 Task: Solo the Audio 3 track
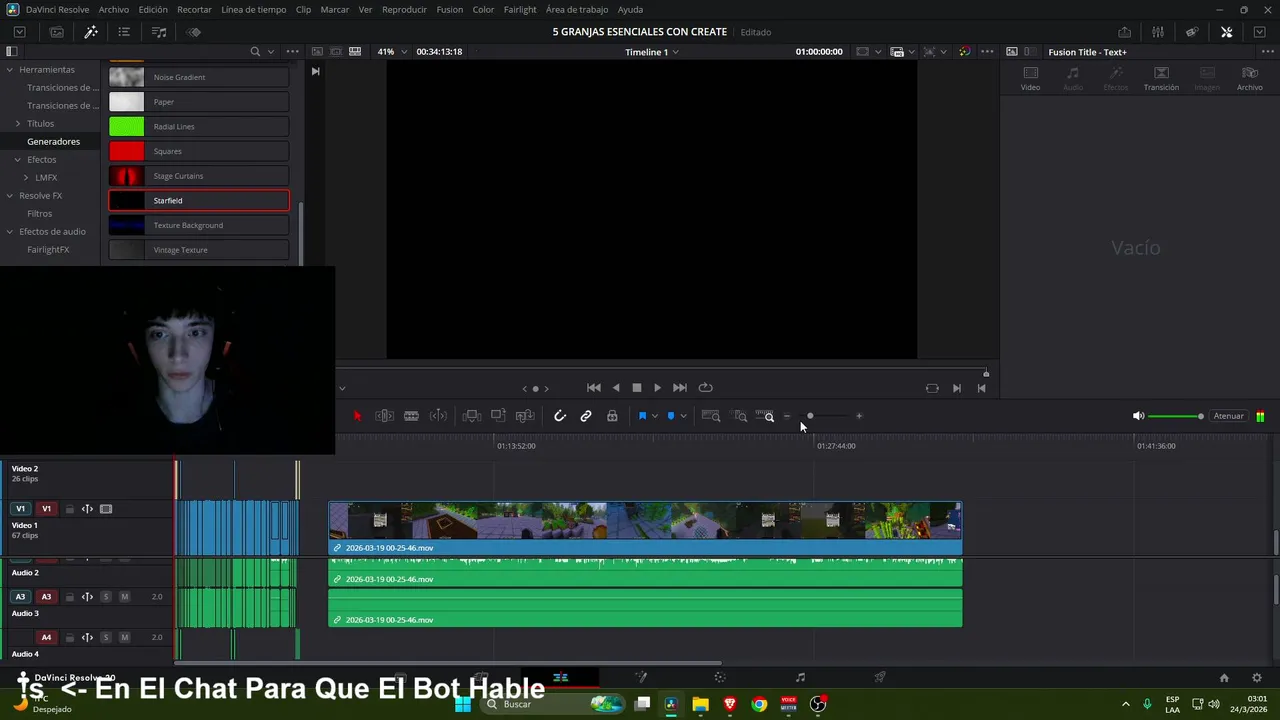[106, 597]
